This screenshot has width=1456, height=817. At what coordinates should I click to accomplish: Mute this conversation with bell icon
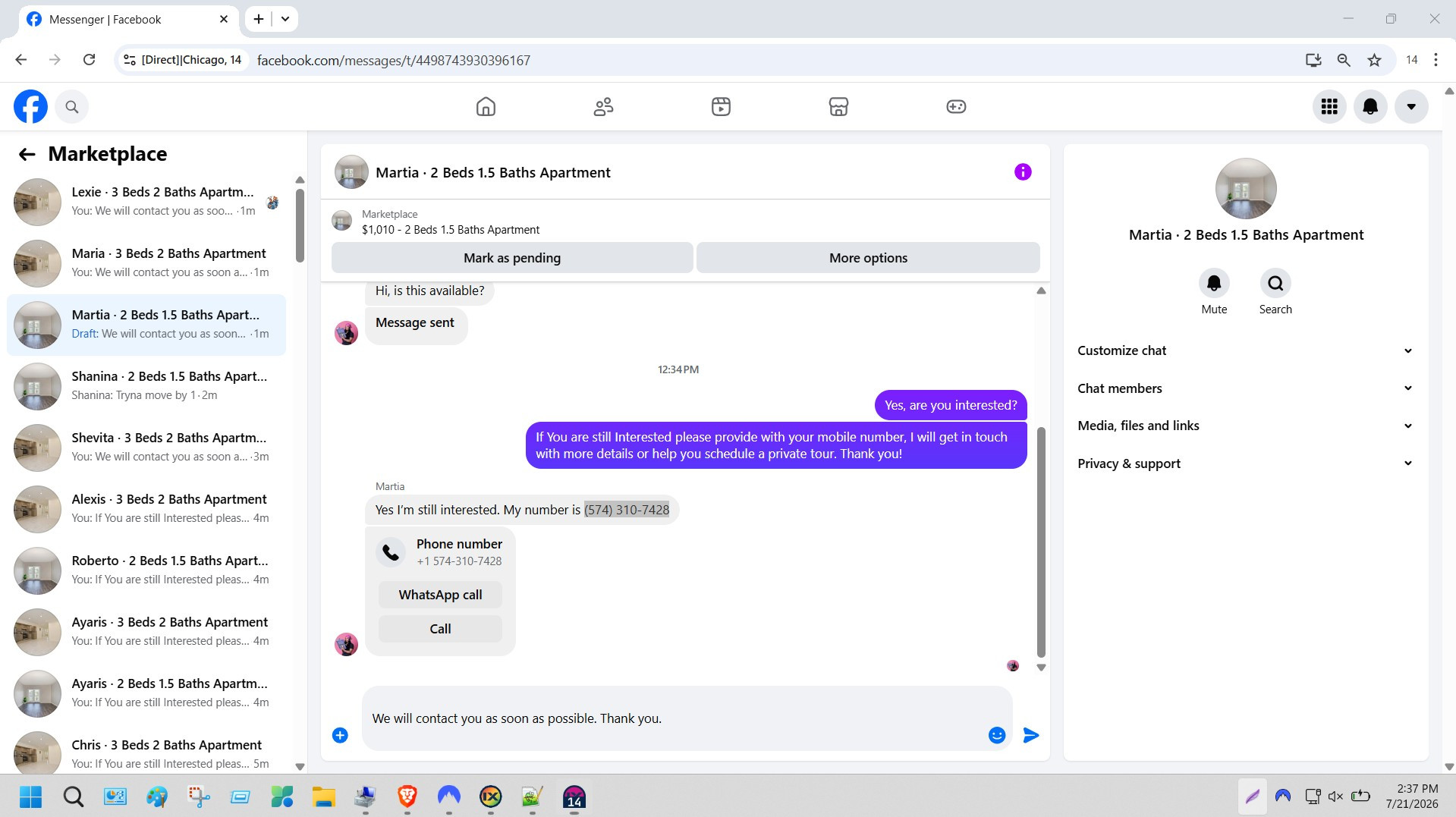point(1214,283)
